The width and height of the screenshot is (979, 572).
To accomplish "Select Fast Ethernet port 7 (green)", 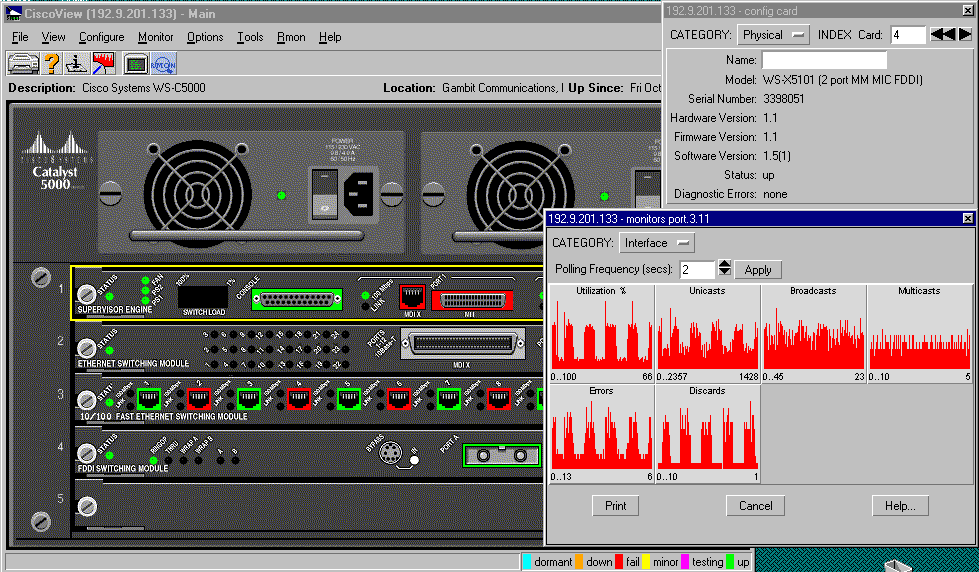I will coord(448,398).
